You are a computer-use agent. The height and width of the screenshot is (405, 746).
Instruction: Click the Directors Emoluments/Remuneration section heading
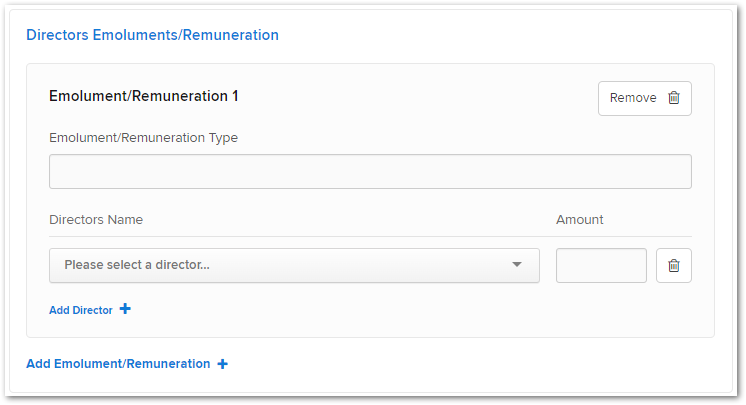click(x=152, y=35)
